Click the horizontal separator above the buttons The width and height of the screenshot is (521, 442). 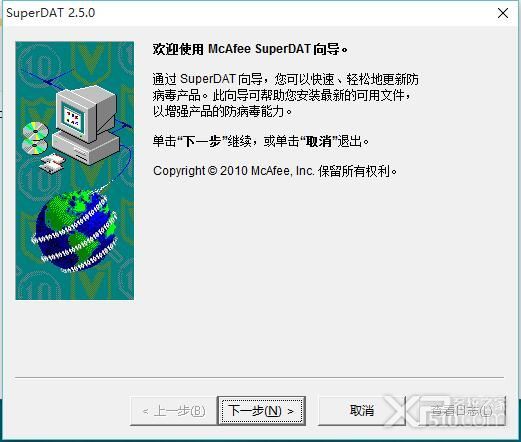(x=259, y=377)
